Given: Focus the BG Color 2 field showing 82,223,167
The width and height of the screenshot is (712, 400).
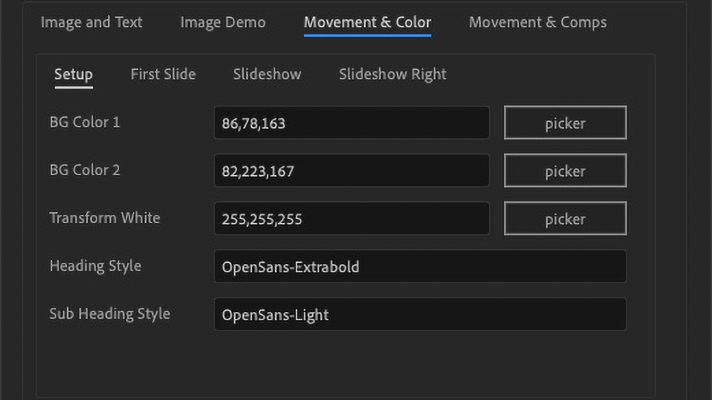Looking at the screenshot, I should point(352,171).
